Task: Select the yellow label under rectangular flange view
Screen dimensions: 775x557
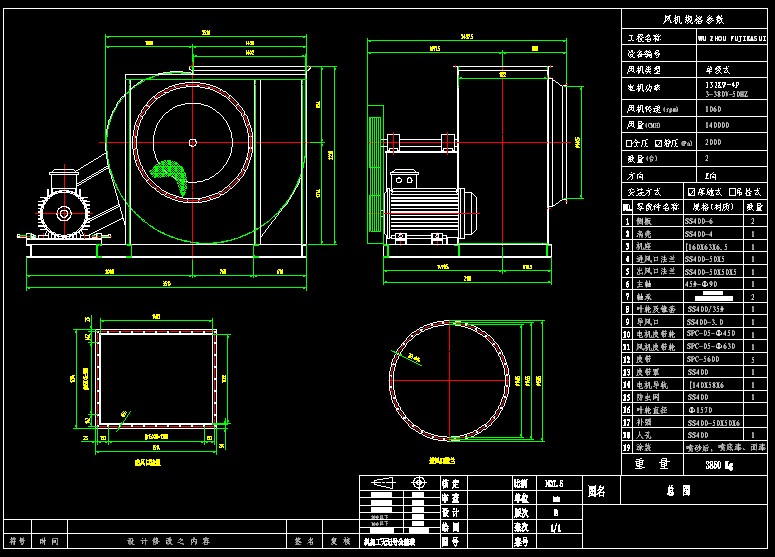Action: point(149,463)
